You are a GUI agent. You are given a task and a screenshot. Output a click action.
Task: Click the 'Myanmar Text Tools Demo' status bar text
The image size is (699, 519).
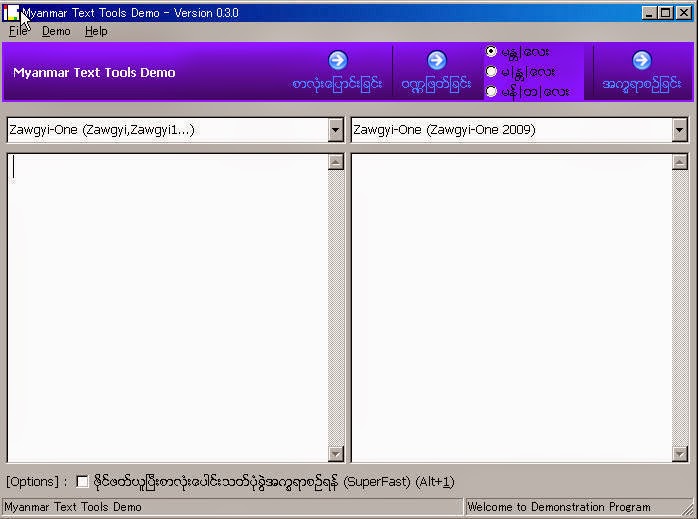click(73, 507)
